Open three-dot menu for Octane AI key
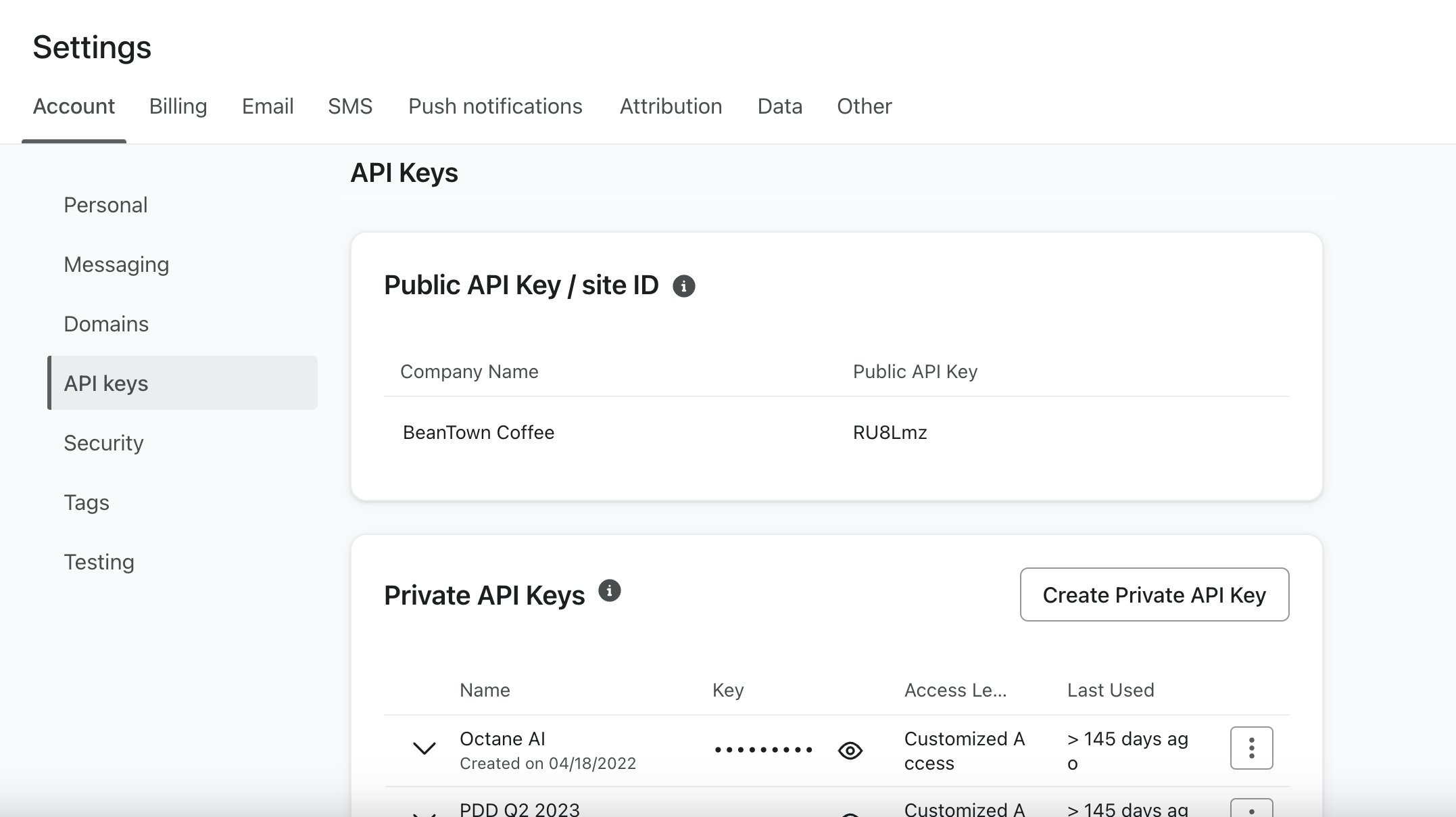 (1251, 748)
